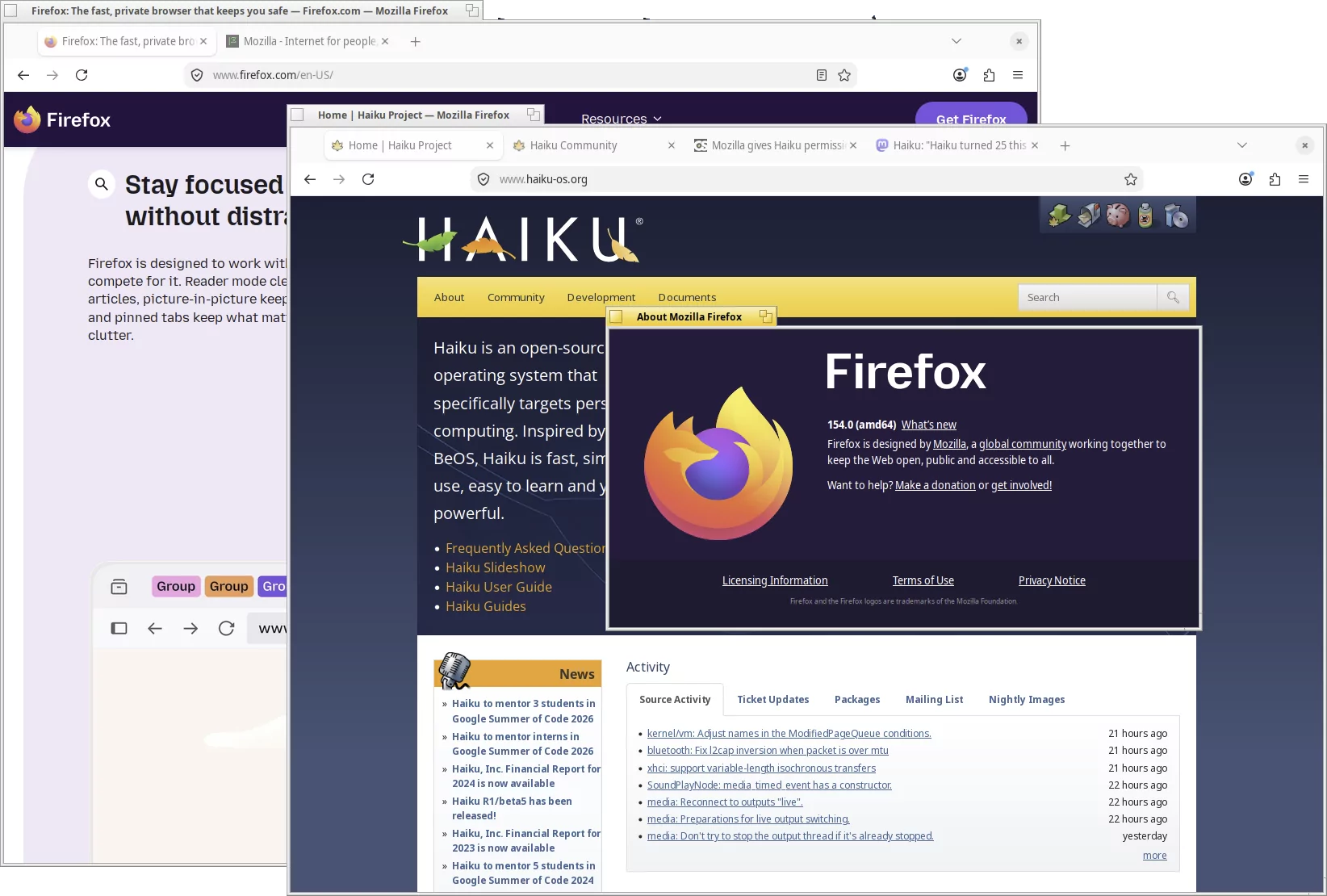Click shield icon beside www.haiku-os.org
The image size is (1327, 896).
pyautogui.click(x=483, y=179)
